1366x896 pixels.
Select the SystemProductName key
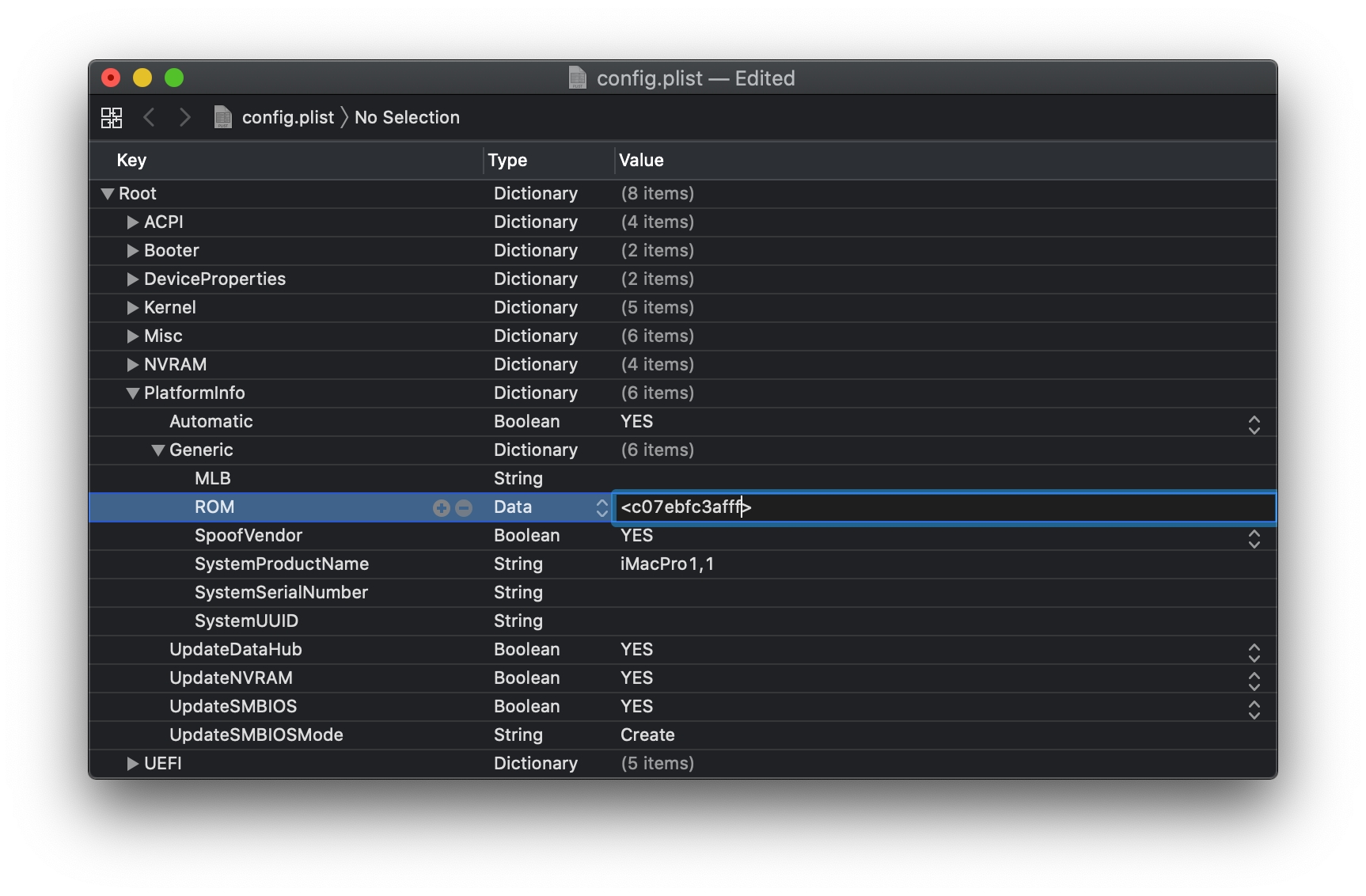click(x=282, y=564)
